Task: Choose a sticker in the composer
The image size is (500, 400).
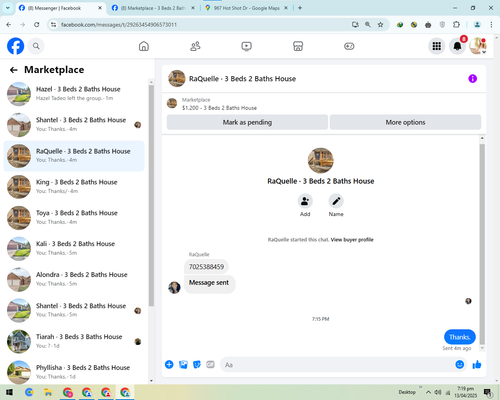Action: coord(197,364)
